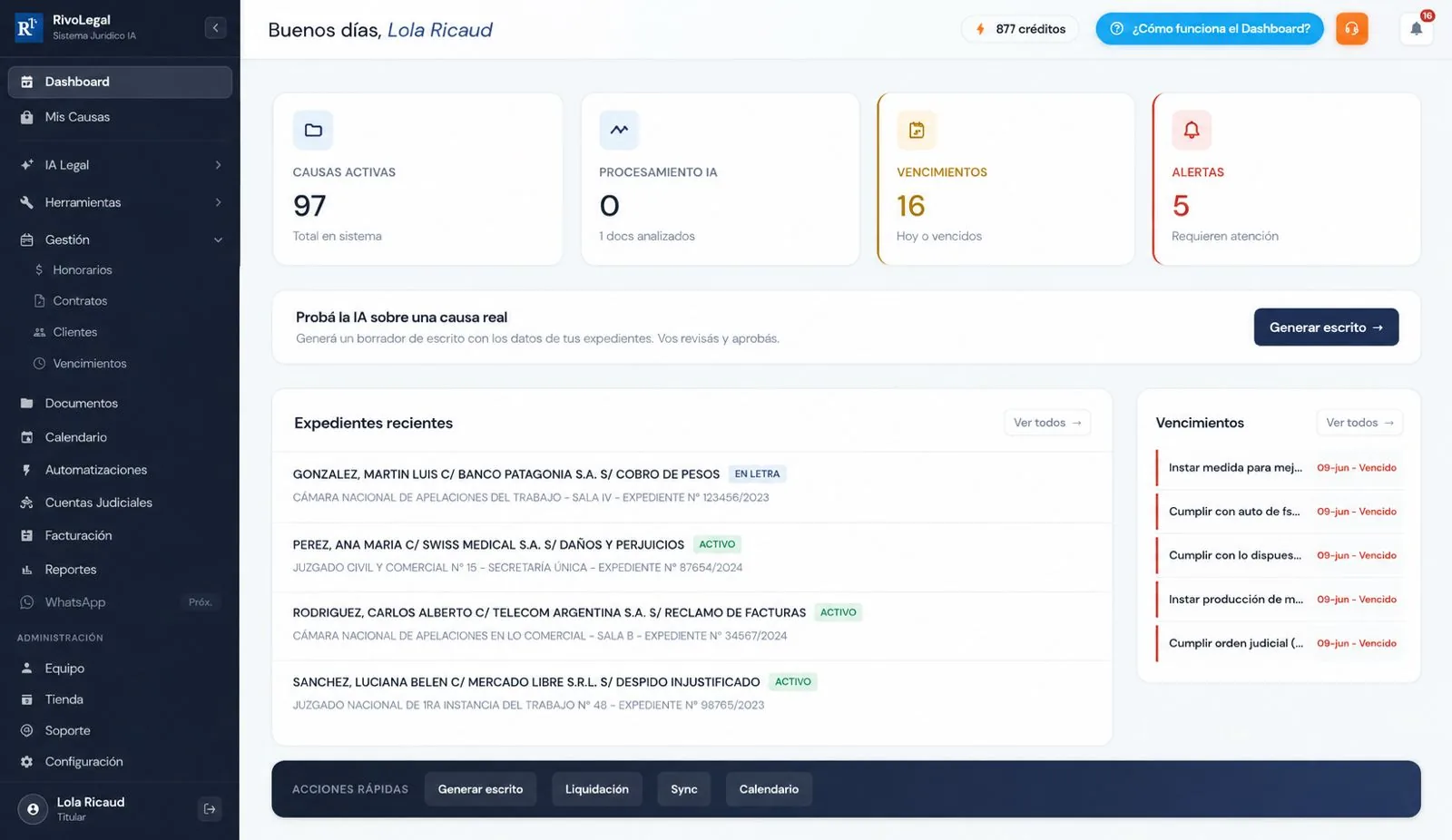Screen dimensions: 1452x840
Task: Go to Facturación in the sidebar
Action: (x=120, y=536)
